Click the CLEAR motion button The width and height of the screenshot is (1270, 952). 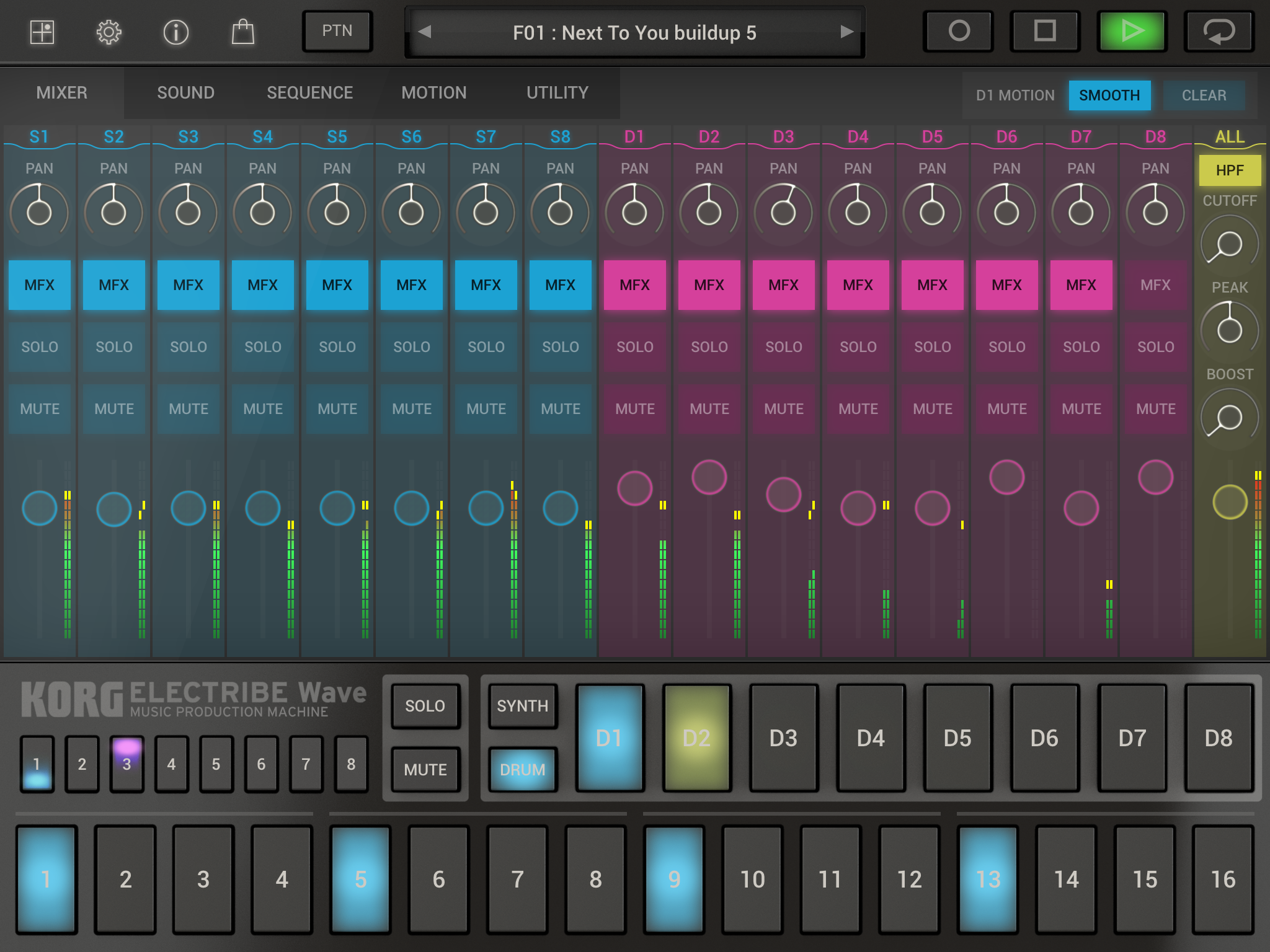(1204, 95)
